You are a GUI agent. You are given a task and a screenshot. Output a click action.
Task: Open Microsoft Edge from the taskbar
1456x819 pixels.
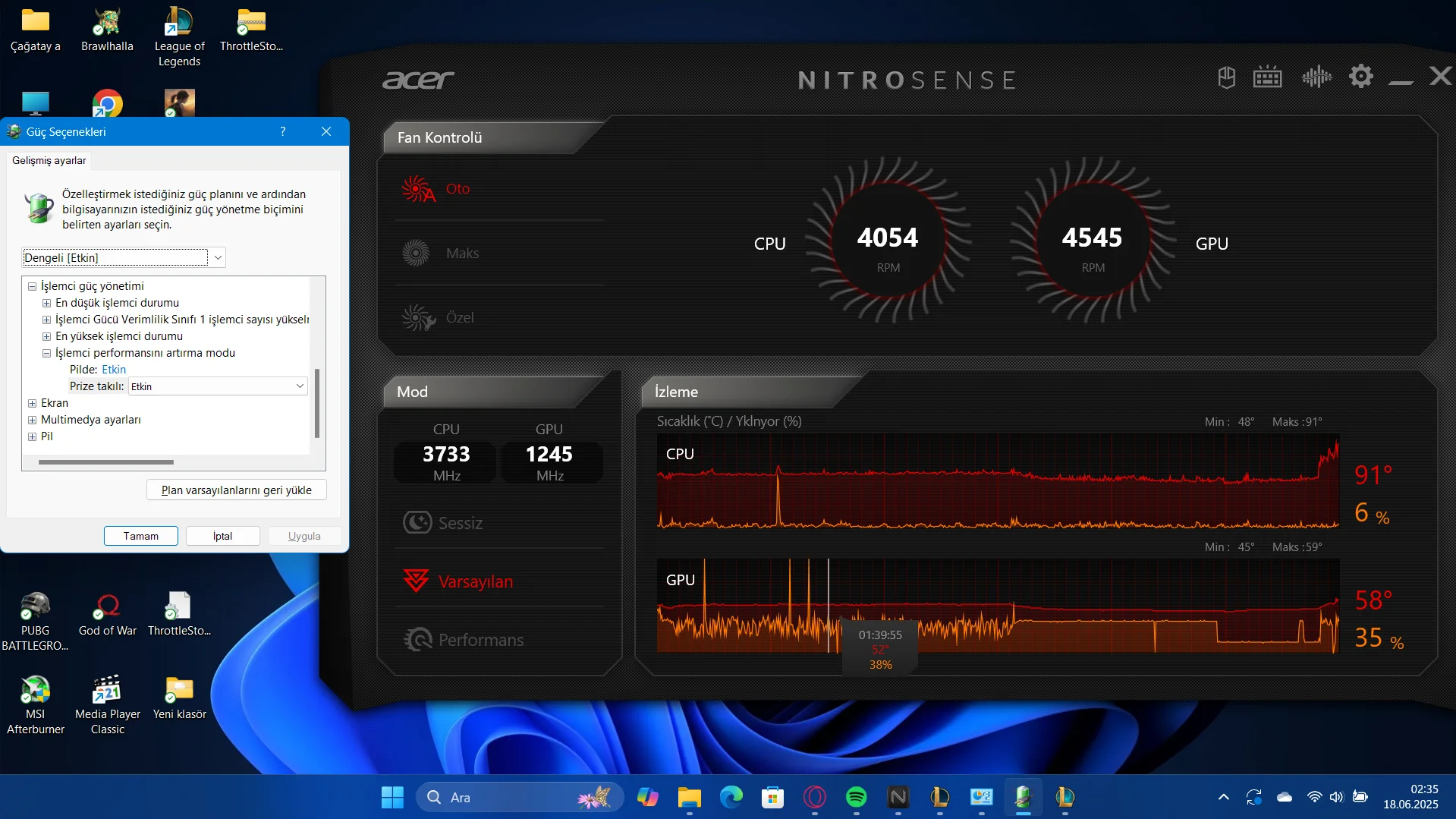click(731, 797)
